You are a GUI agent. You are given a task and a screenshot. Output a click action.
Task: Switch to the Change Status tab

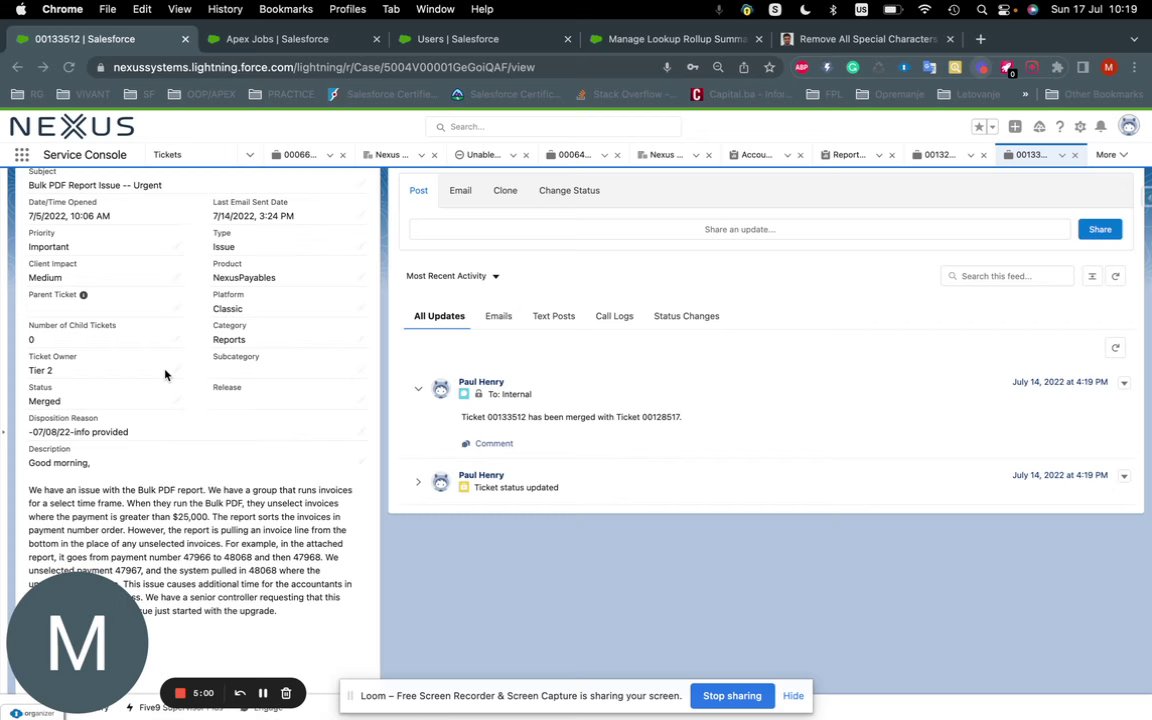(x=569, y=190)
